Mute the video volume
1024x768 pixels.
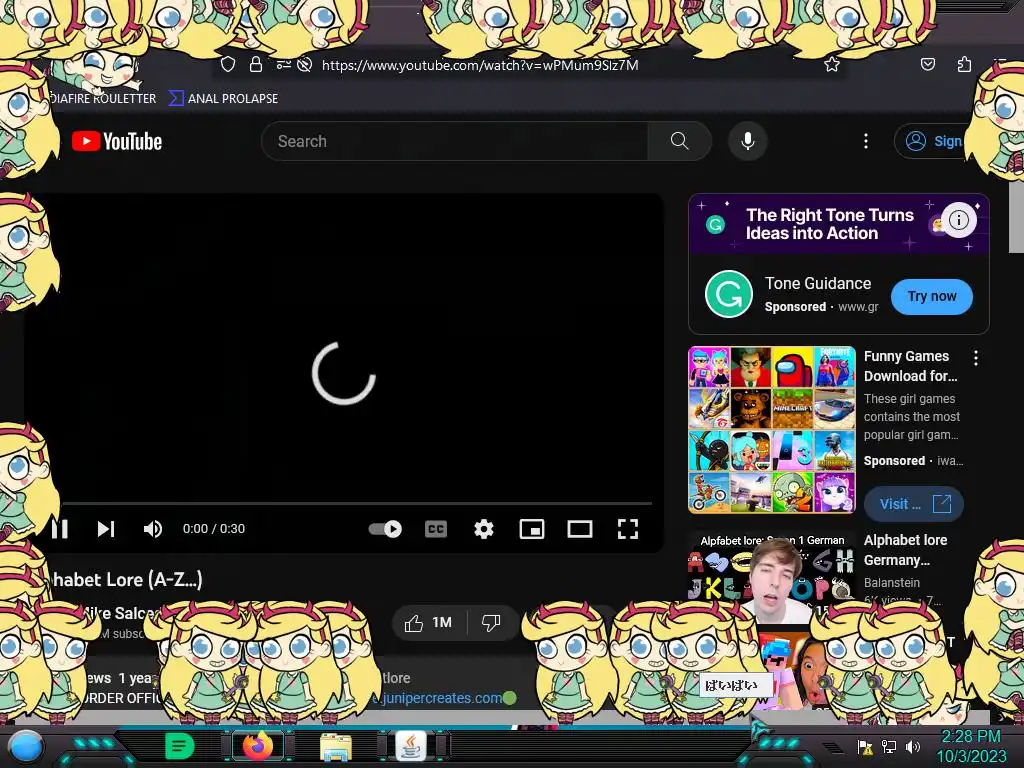click(152, 528)
